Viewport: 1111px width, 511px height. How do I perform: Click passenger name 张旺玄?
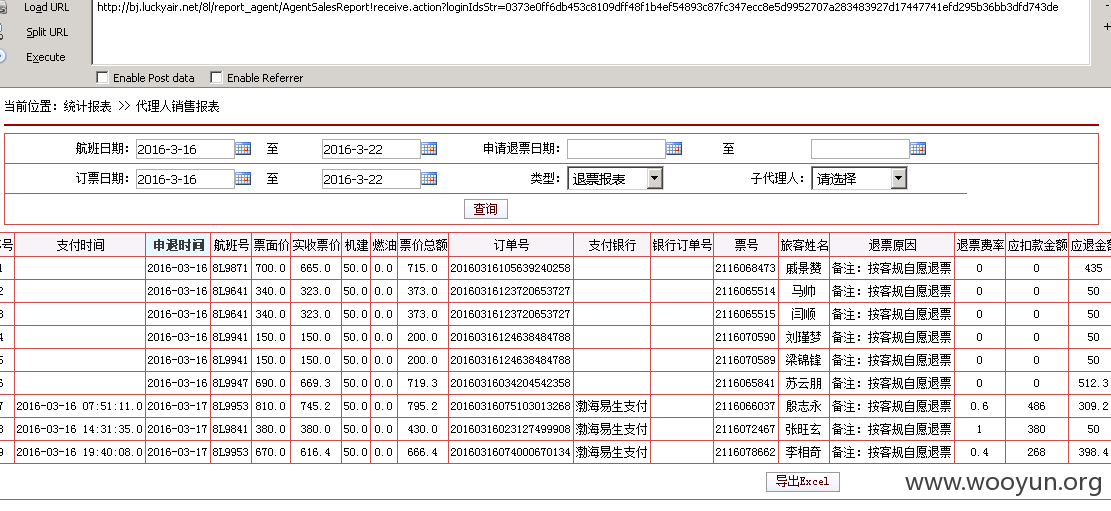click(x=803, y=429)
